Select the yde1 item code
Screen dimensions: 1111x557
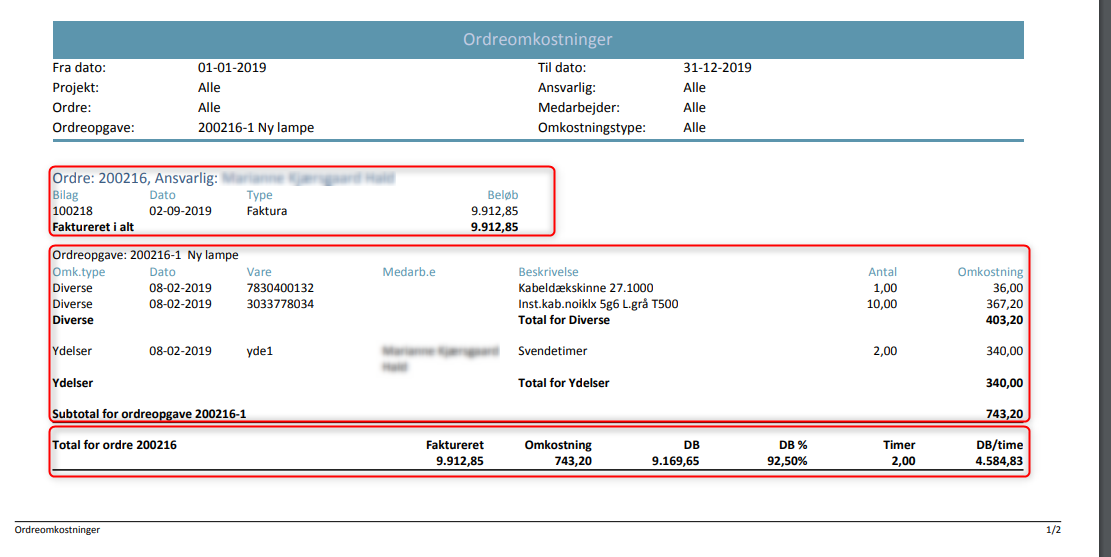click(x=260, y=351)
